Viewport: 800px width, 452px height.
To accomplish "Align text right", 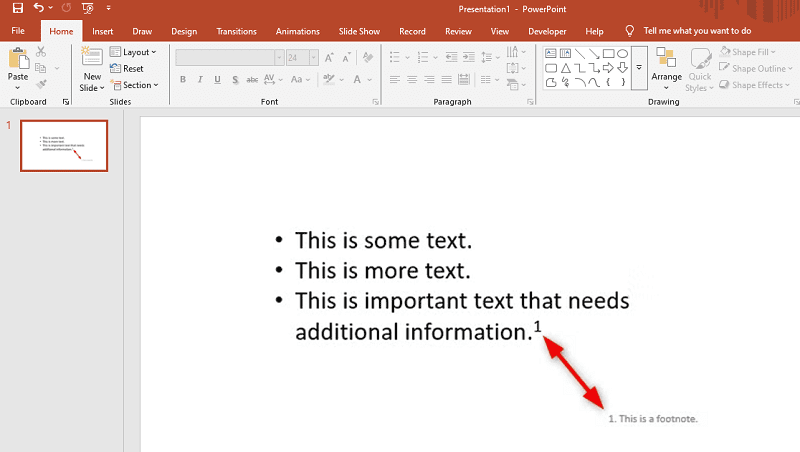I will click(x=430, y=80).
